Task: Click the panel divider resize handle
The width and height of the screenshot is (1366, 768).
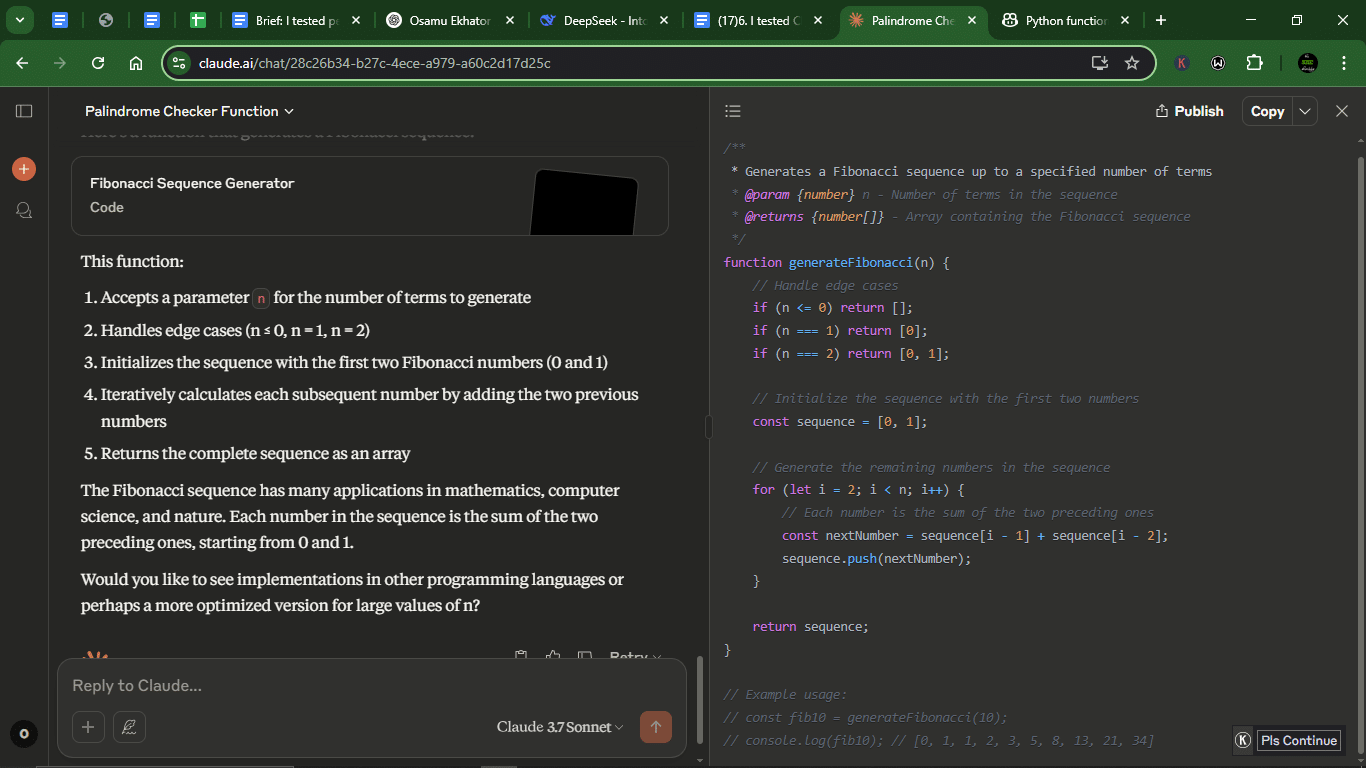Action: [708, 427]
